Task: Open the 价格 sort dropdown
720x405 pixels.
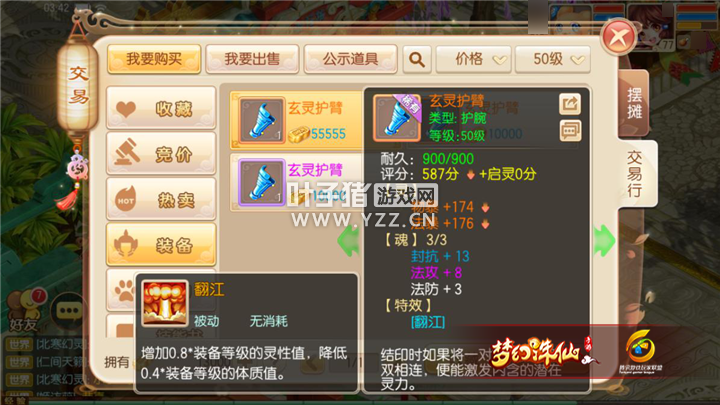Action: click(473, 59)
